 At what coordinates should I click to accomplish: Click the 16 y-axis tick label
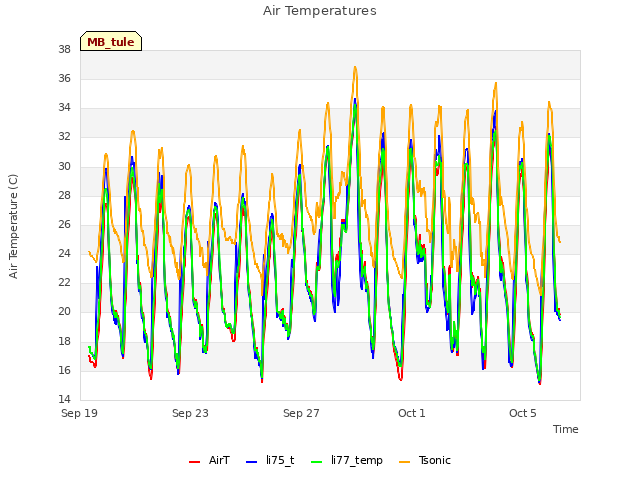tap(64, 370)
